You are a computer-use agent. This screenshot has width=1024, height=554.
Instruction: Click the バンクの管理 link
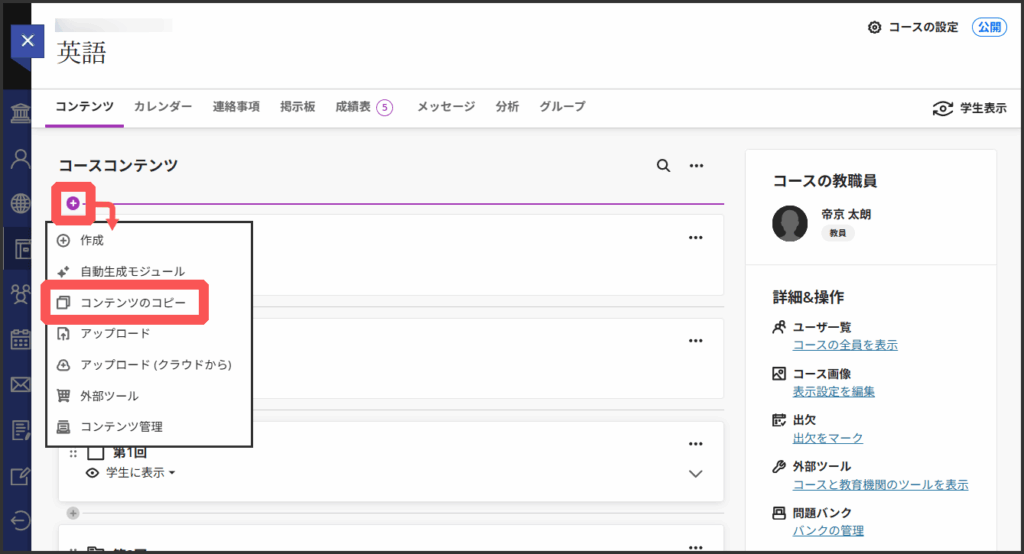827,531
